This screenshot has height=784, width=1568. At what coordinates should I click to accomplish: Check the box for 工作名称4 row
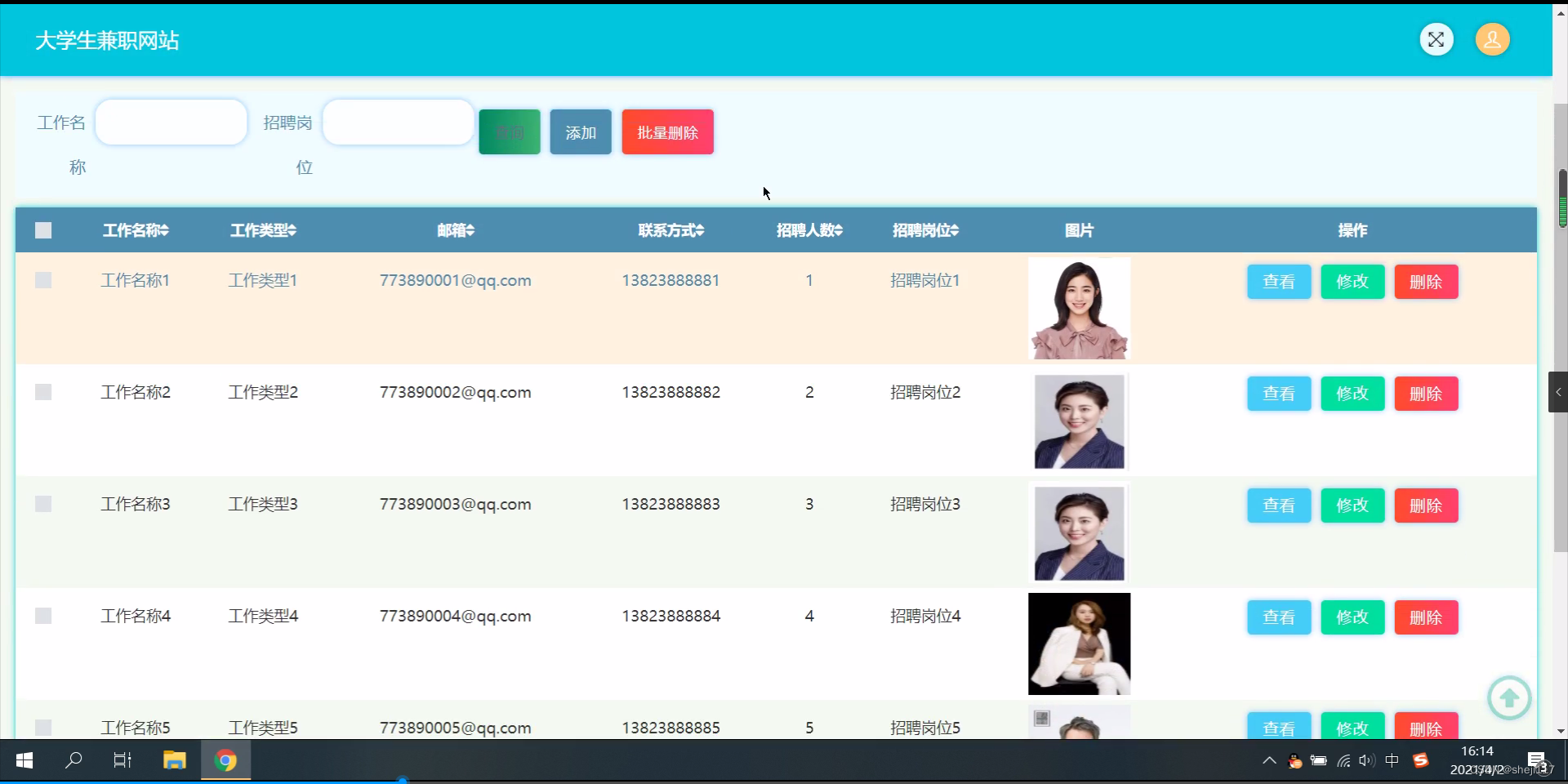point(43,616)
